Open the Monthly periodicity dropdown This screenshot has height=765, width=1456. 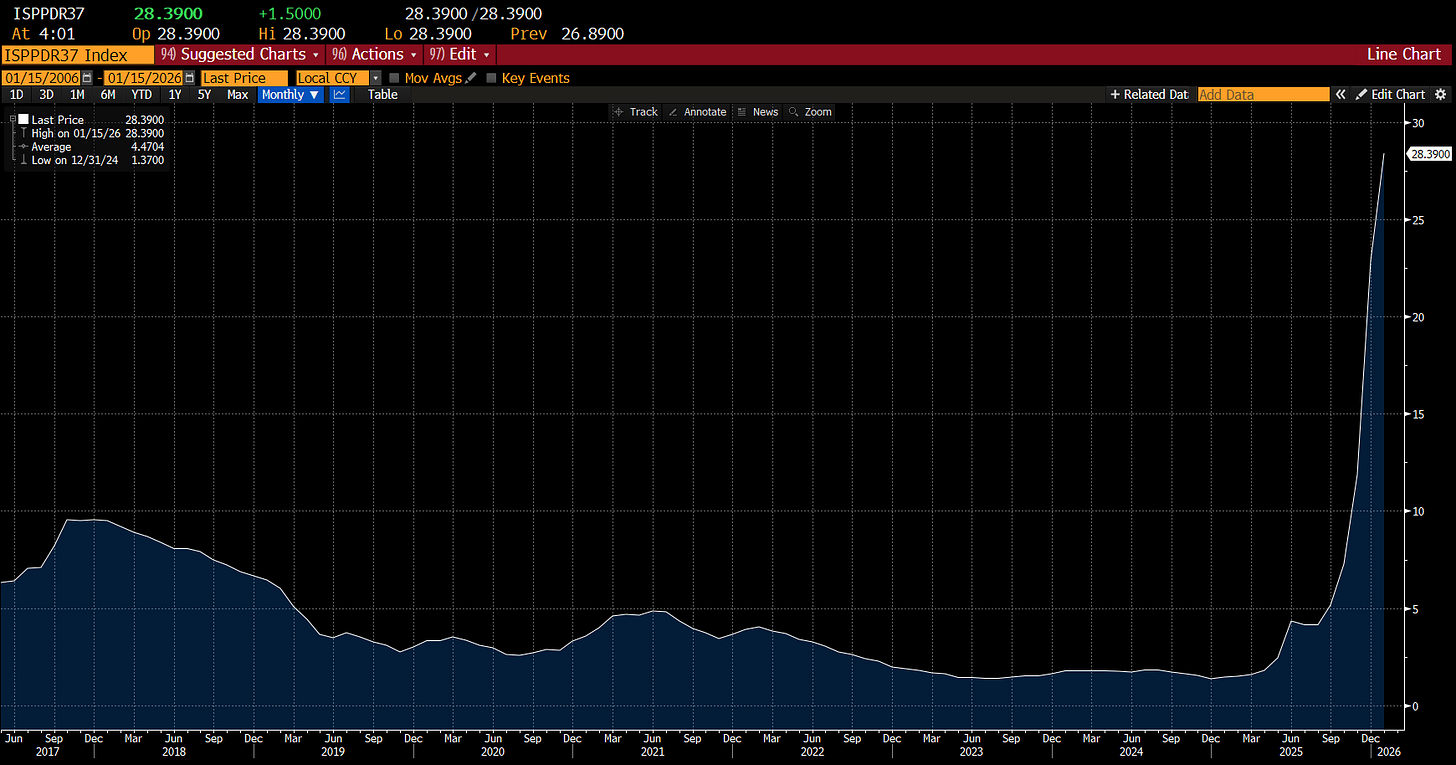pyautogui.click(x=291, y=95)
